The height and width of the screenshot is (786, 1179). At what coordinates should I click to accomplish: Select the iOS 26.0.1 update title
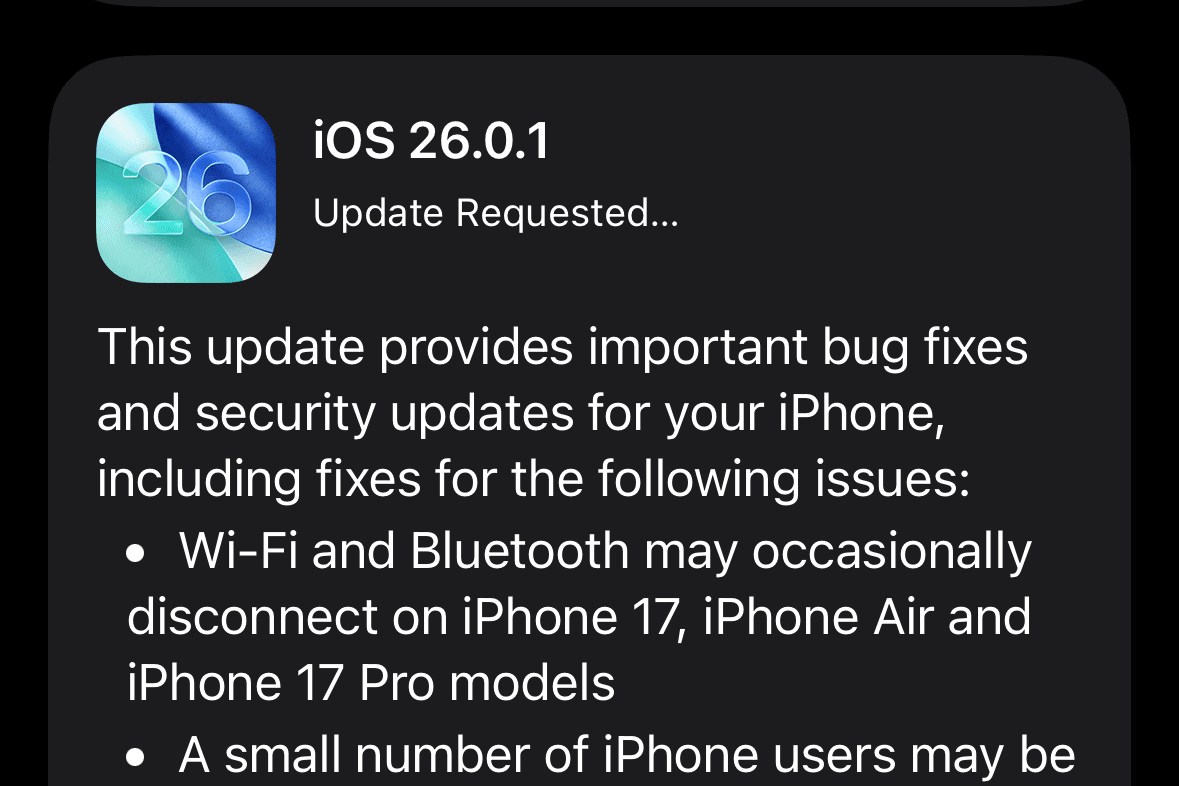pos(431,141)
